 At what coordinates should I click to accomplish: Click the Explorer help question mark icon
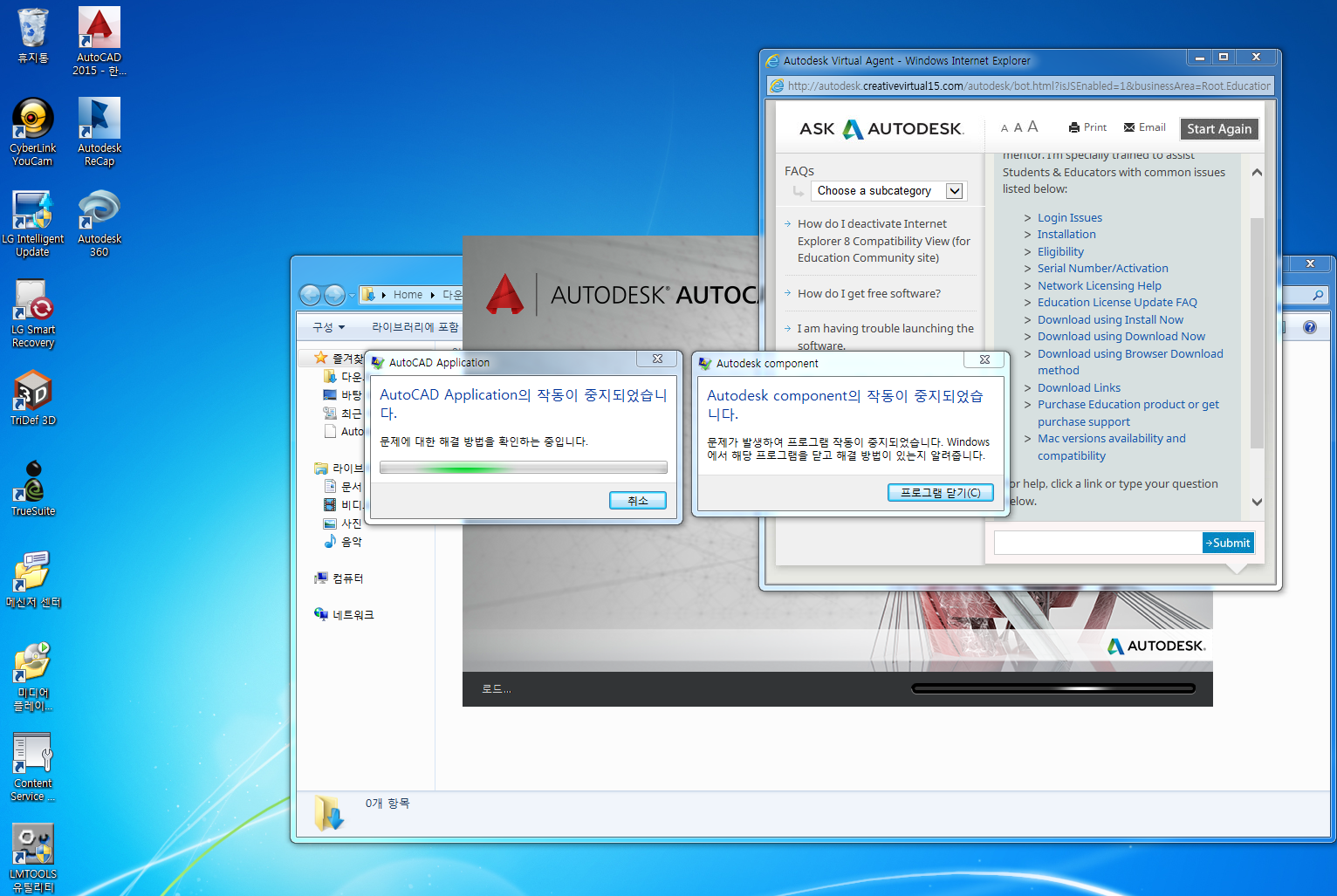(x=1310, y=327)
